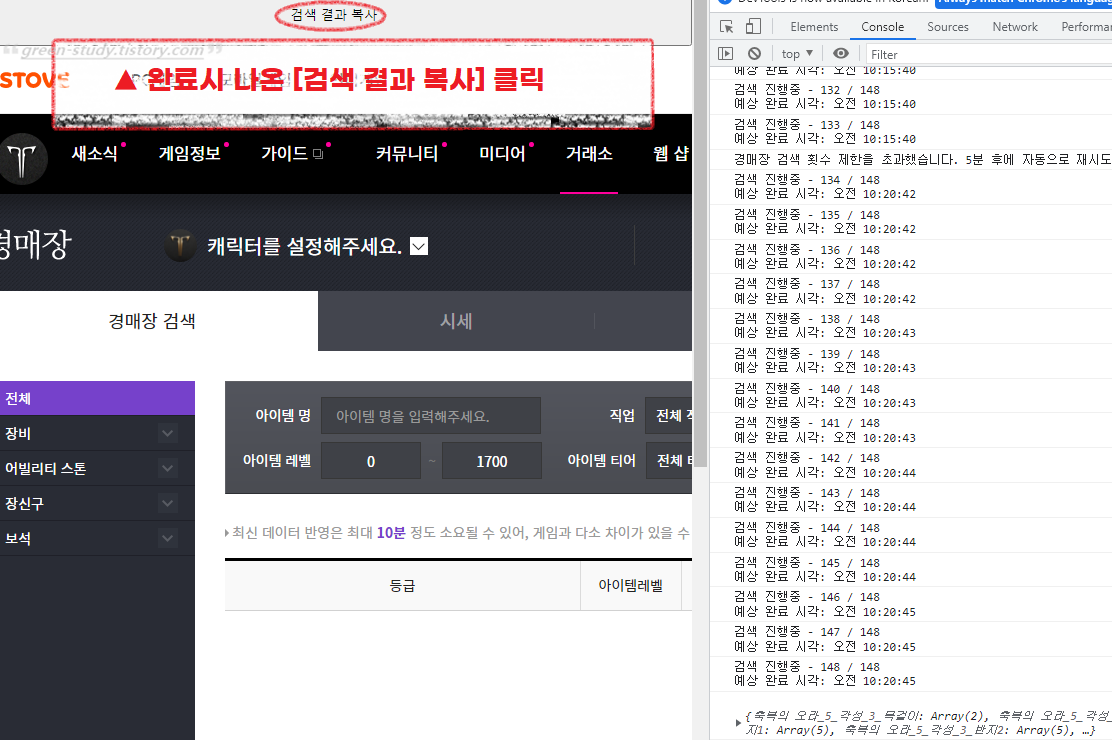The height and width of the screenshot is (740, 1112).
Task: Click the Lost Ark round logo icon
Action: [23, 158]
